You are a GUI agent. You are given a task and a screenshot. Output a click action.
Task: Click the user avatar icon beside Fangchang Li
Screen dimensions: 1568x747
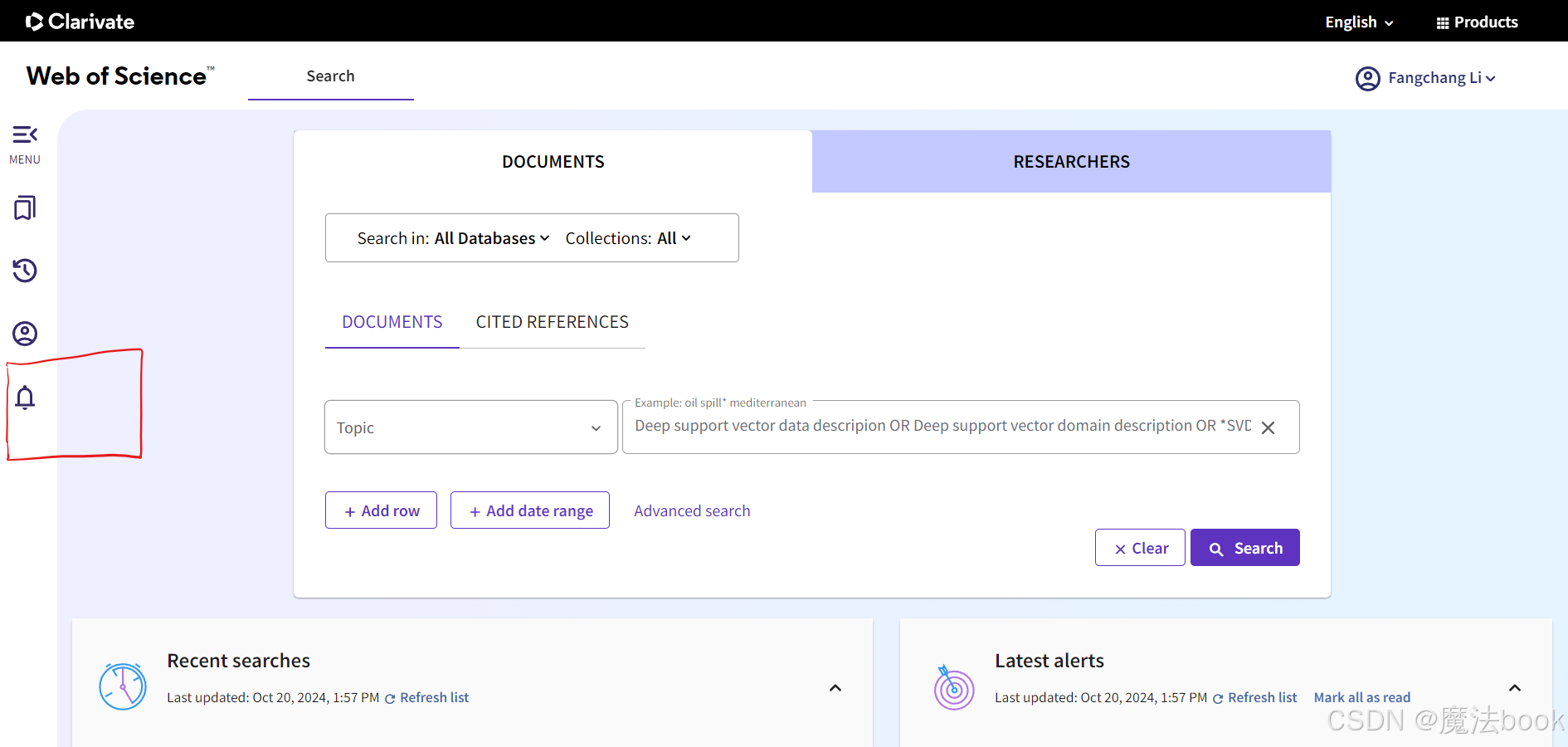[x=1367, y=78]
